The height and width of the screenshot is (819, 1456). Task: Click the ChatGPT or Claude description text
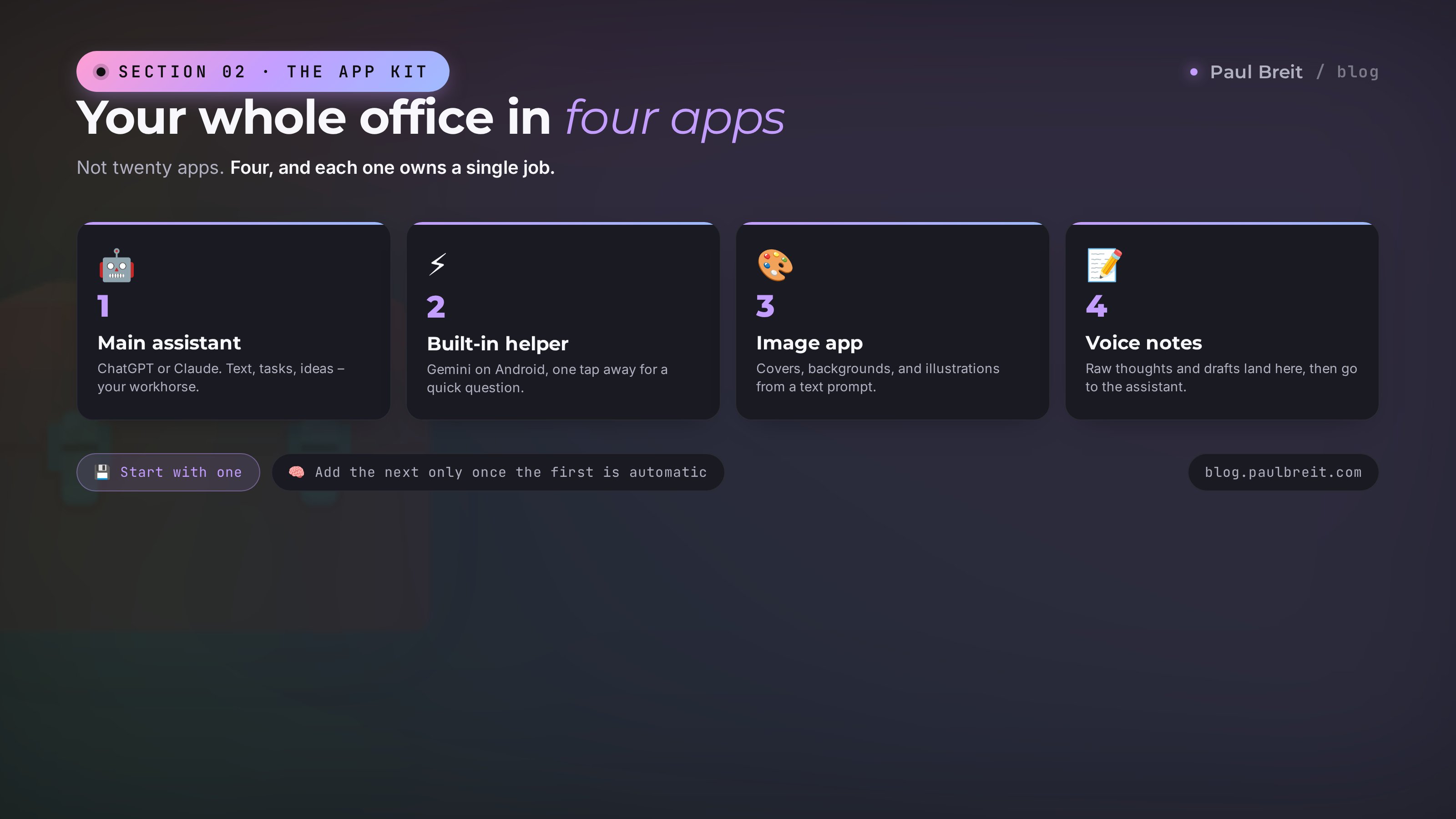[221, 378]
